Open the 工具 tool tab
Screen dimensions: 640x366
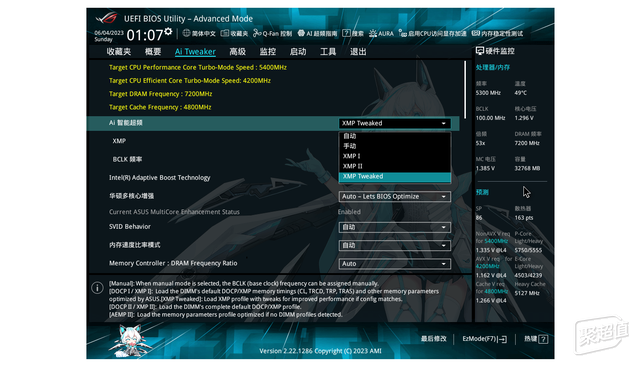tap(328, 52)
